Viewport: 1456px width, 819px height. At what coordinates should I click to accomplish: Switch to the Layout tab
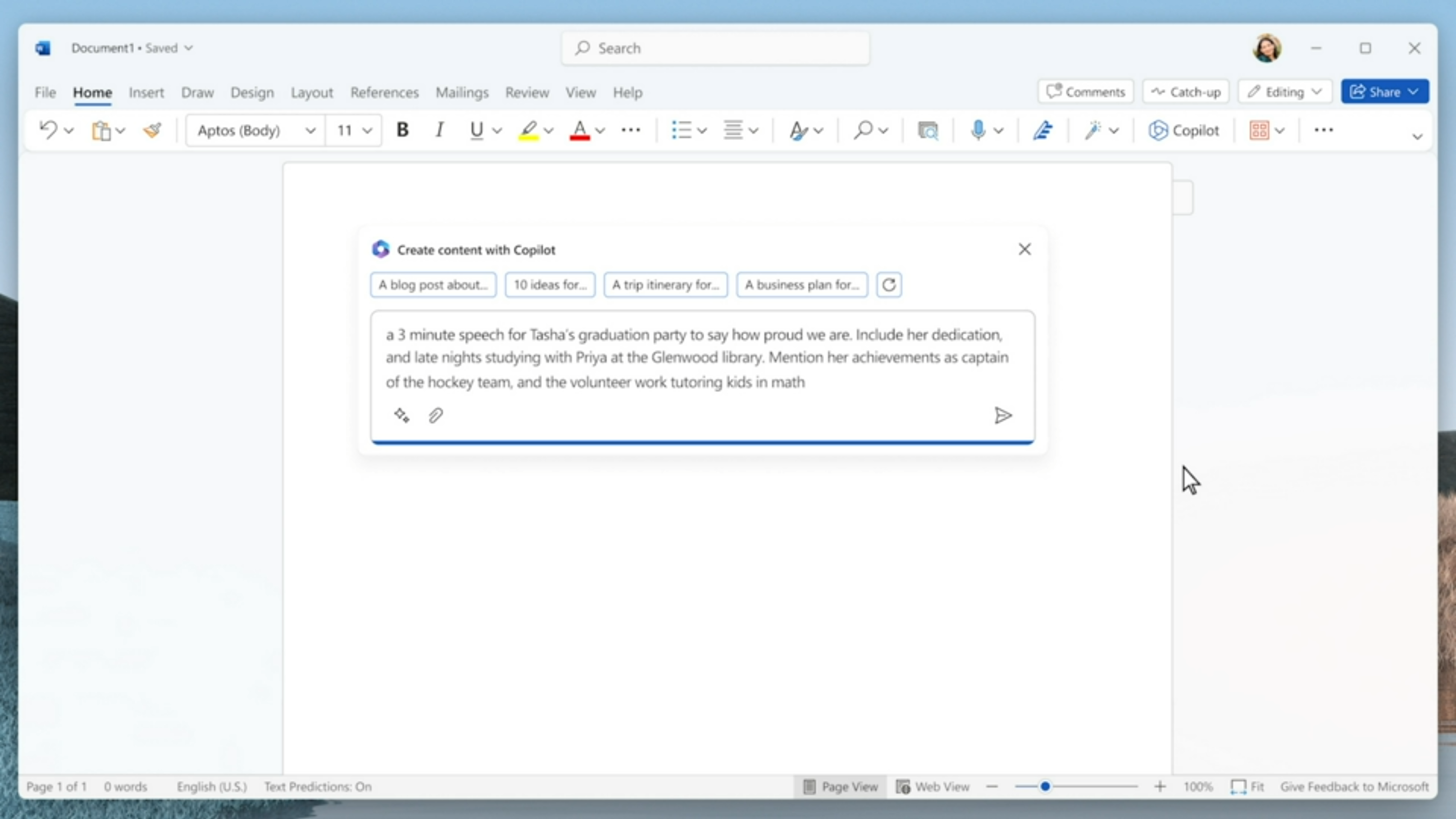coord(312,92)
